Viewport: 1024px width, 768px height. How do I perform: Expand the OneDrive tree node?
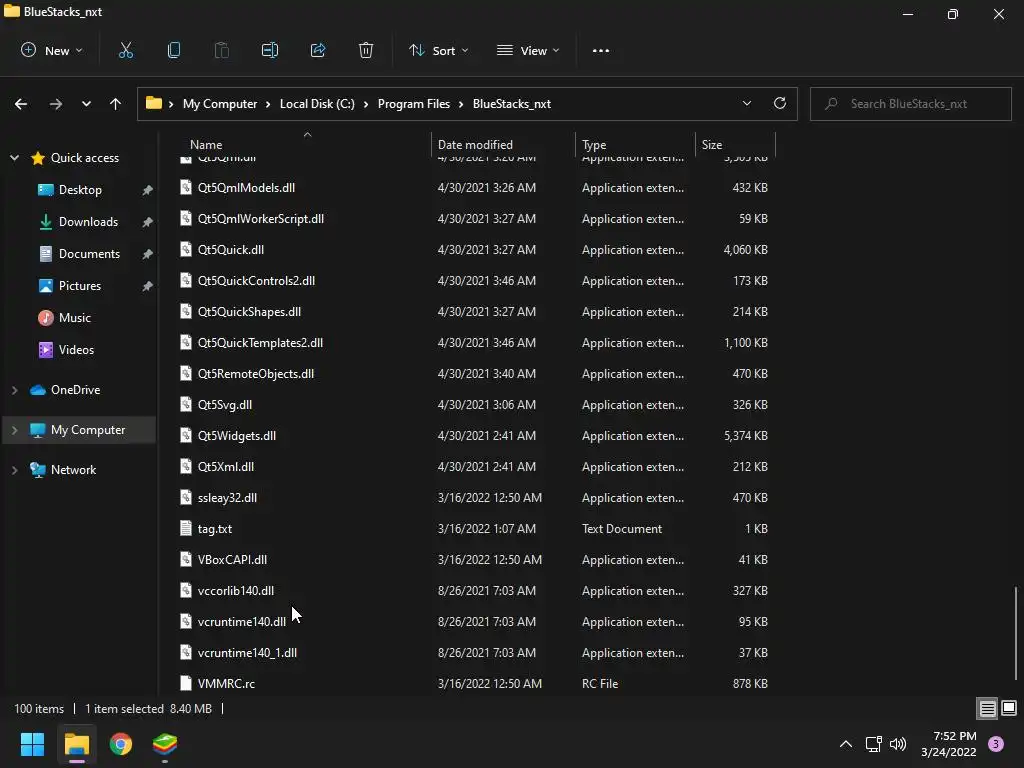click(x=14, y=390)
